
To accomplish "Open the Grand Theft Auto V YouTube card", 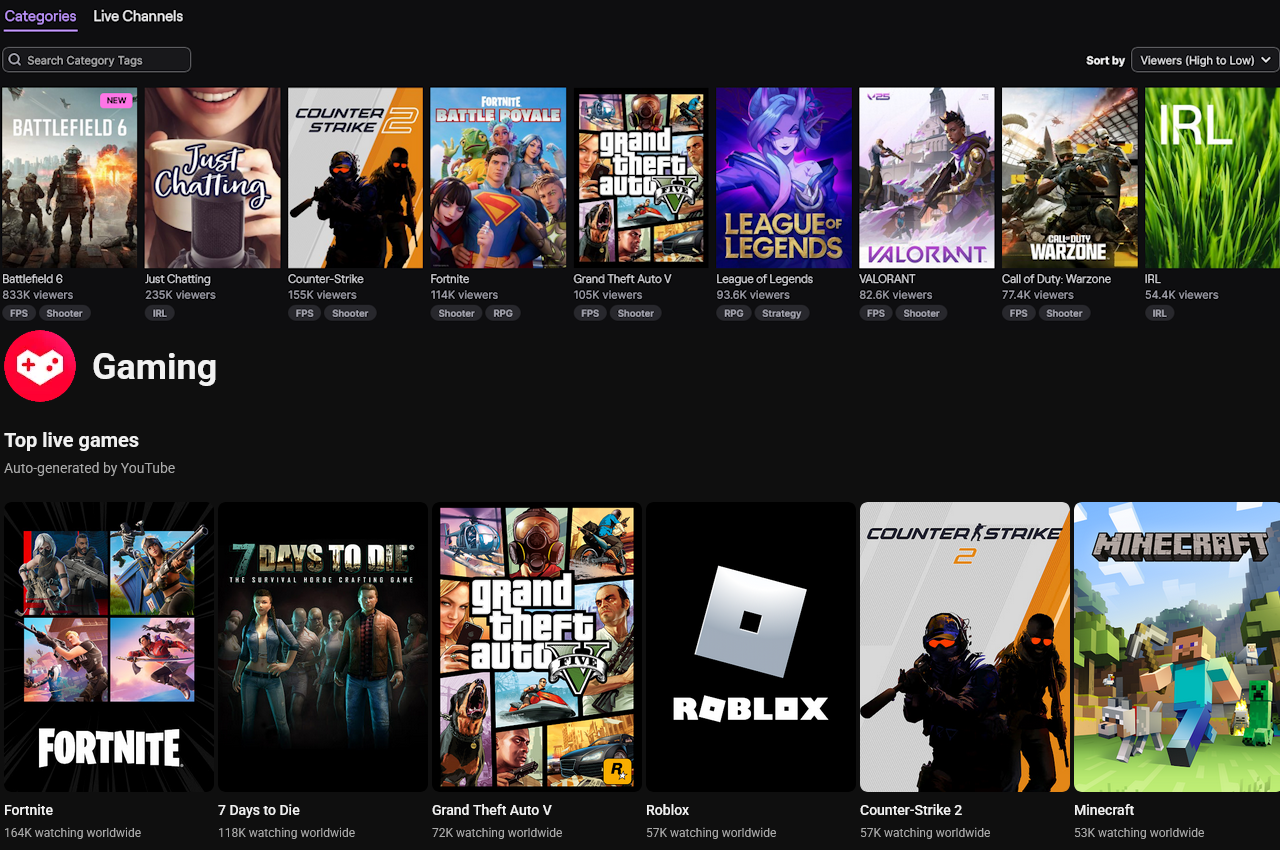I will [x=537, y=647].
